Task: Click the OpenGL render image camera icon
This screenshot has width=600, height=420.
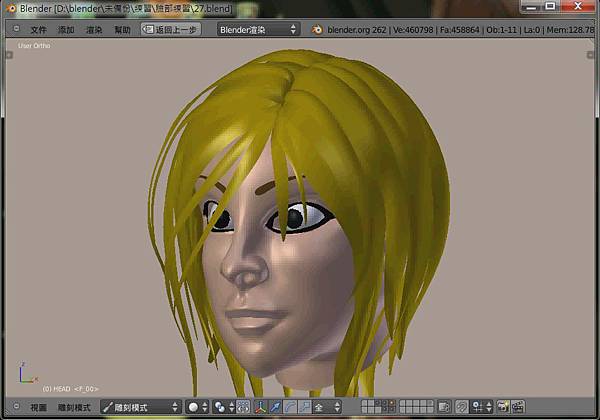Action: pyautogui.click(x=503, y=407)
